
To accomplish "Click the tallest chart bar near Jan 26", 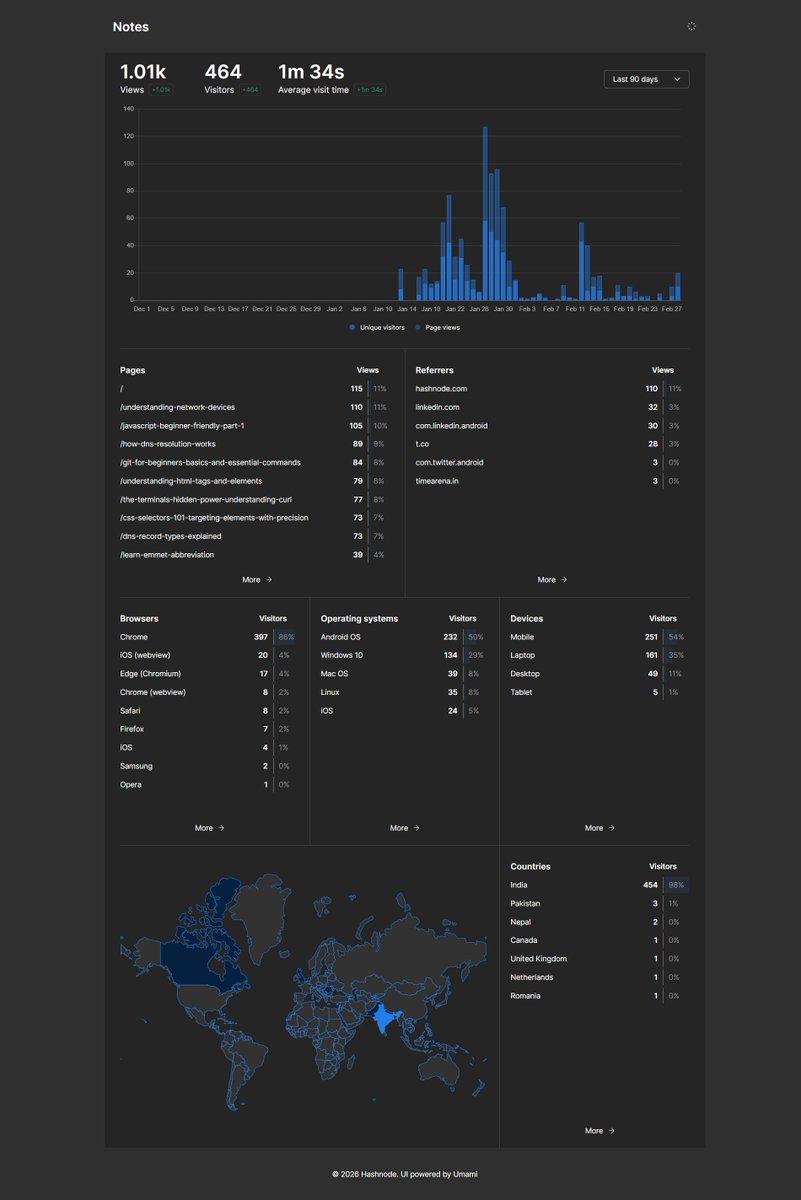I will (485, 213).
